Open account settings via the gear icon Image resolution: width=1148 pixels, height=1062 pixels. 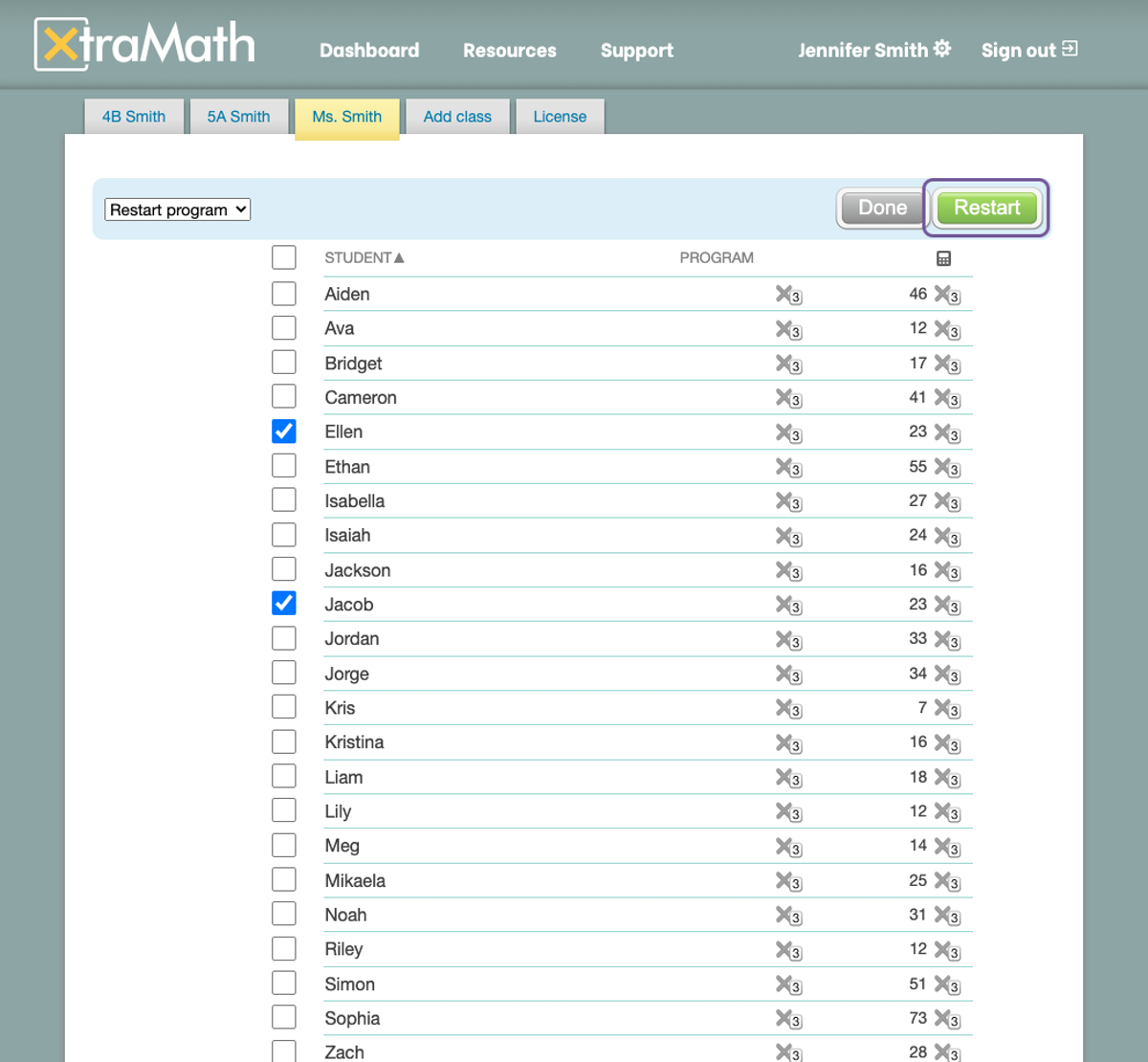[941, 49]
